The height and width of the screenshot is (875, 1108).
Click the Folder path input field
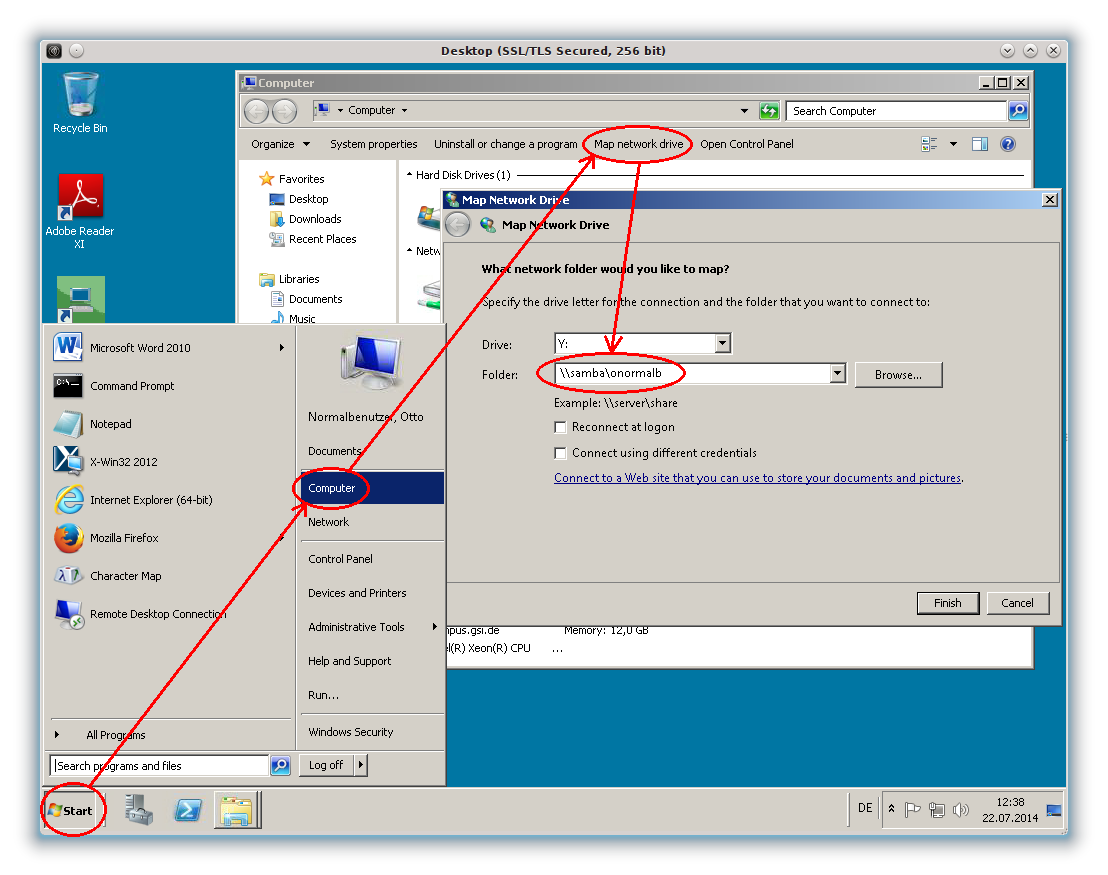(x=693, y=373)
